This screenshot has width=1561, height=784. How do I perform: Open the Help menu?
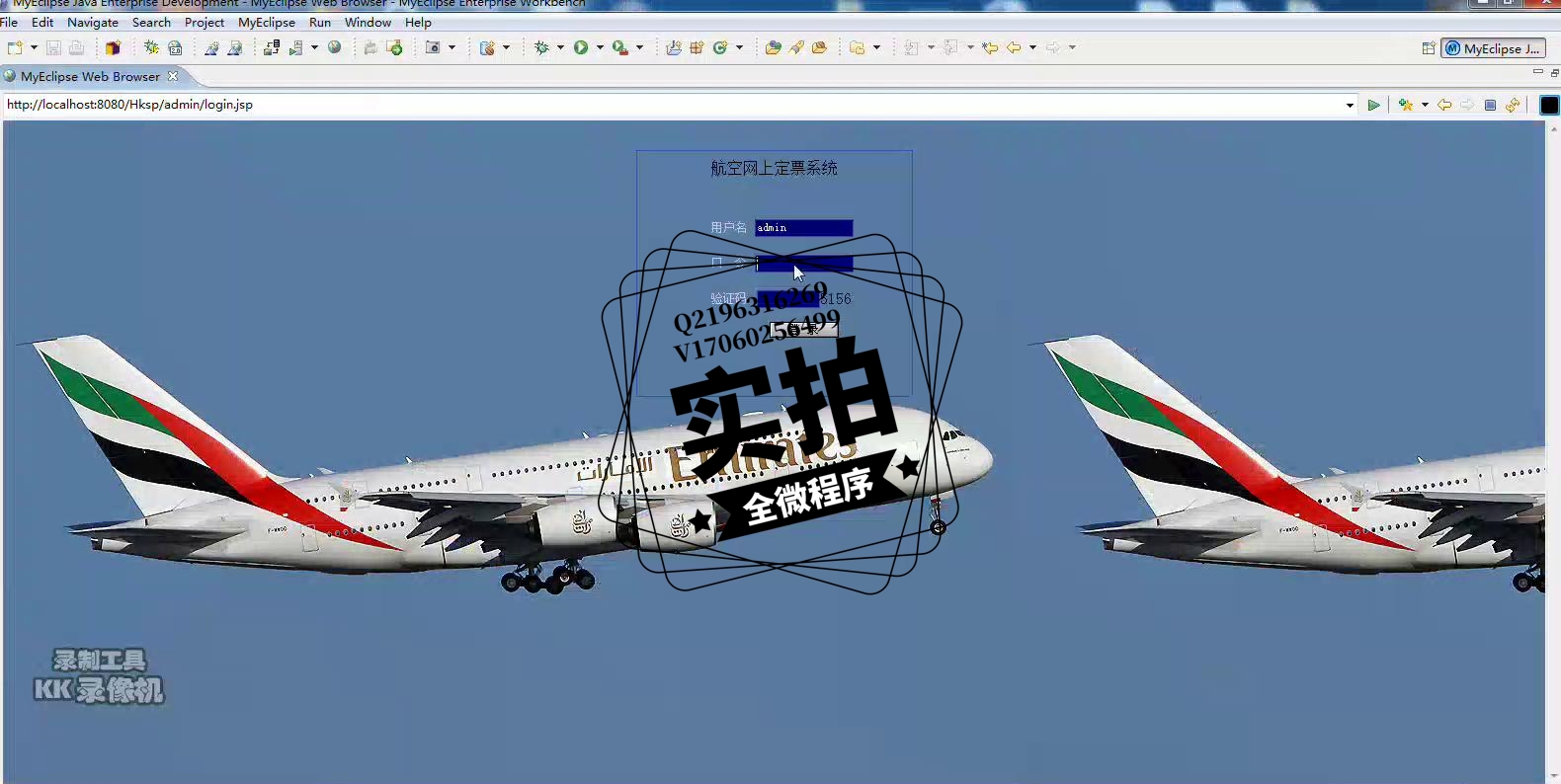(418, 22)
